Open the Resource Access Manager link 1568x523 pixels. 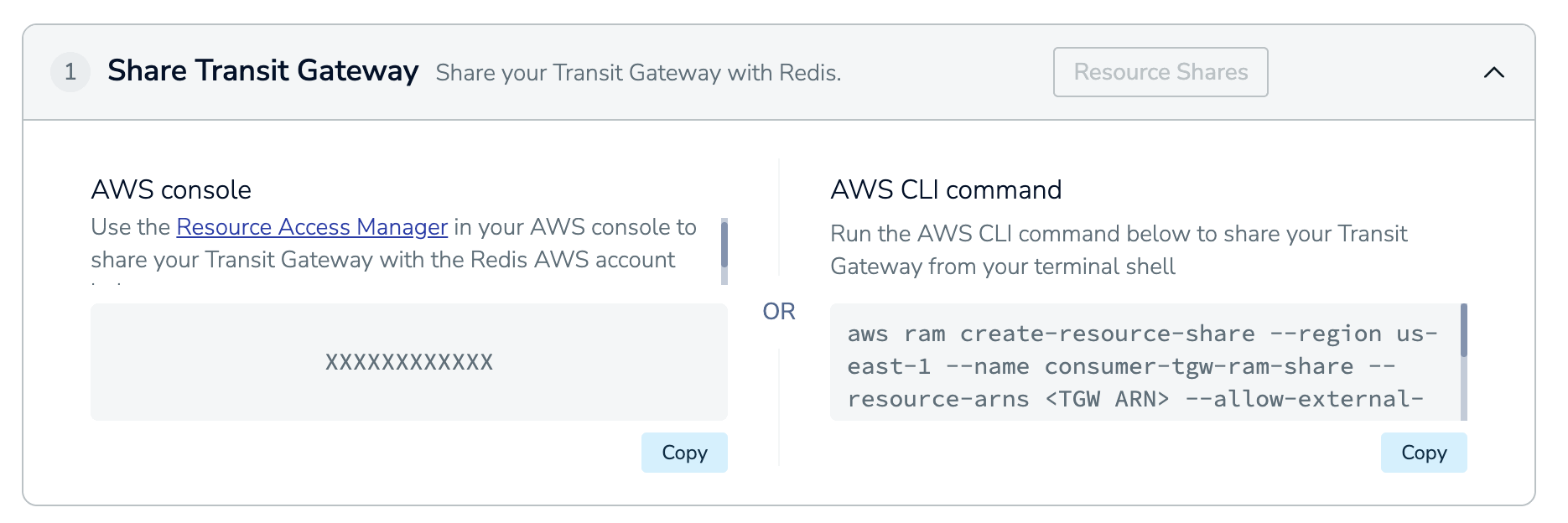coord(311,227)
